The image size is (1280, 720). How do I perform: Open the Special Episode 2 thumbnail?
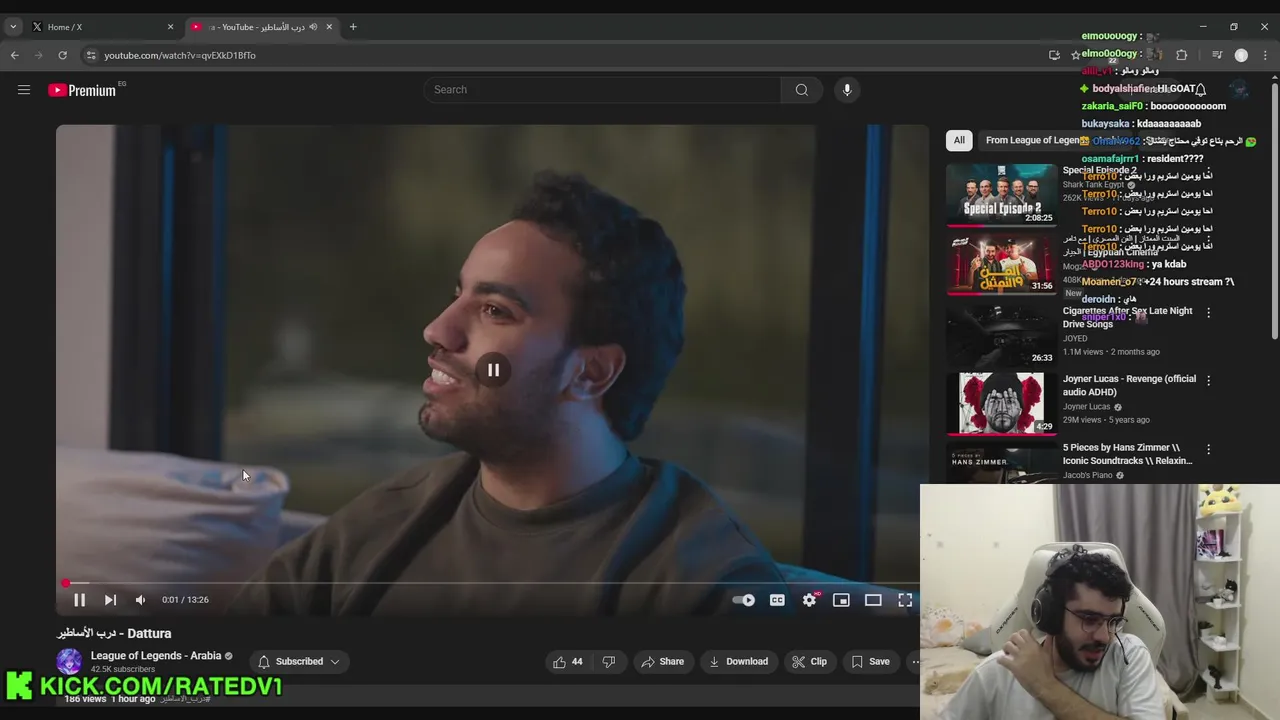1001,195
